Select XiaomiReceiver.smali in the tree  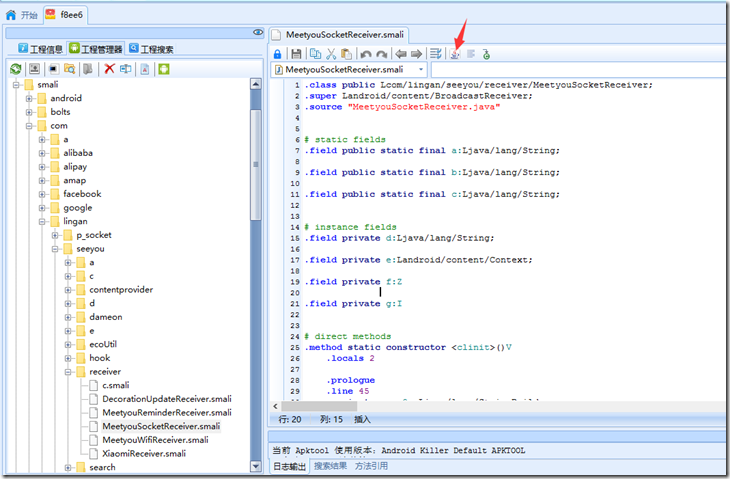[x=144, y=453]
